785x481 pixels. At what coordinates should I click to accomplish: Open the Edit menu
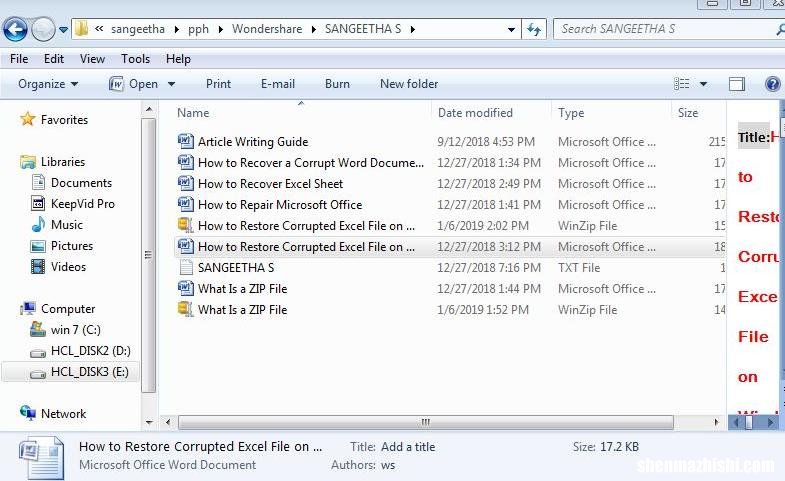pos(54,59)
